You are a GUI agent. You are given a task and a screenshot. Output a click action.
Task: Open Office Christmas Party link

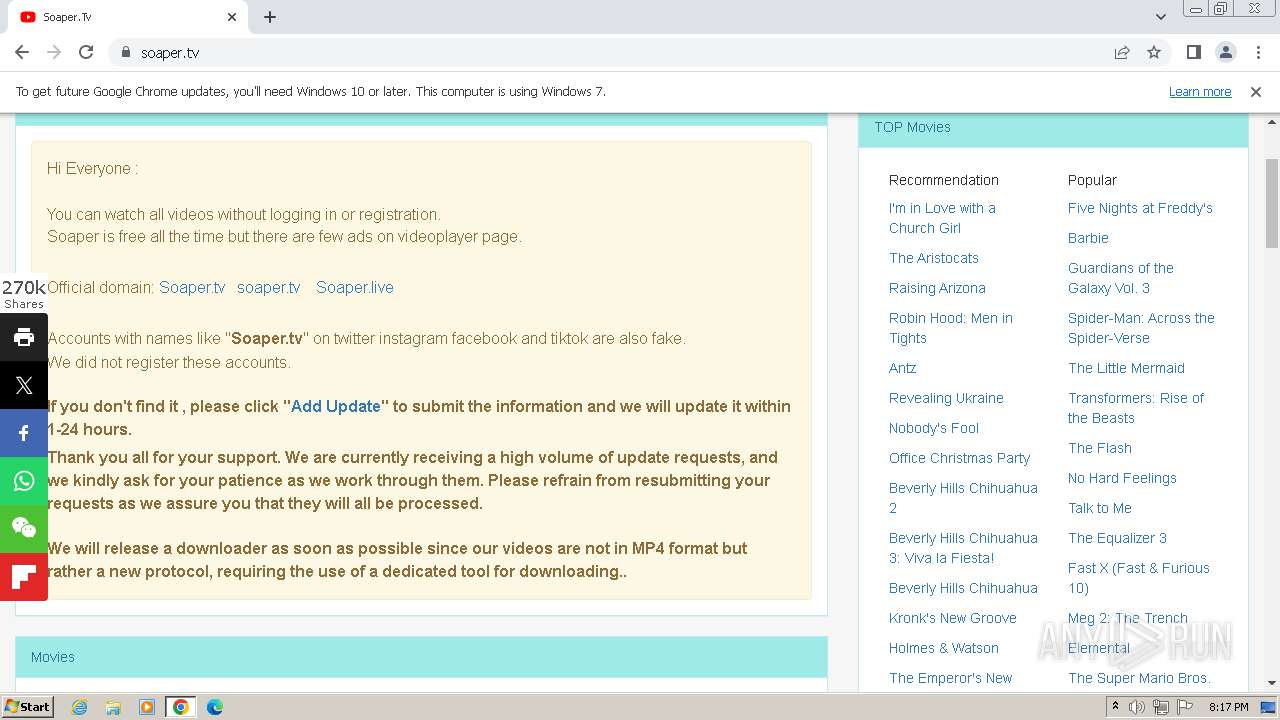point(959,458)
